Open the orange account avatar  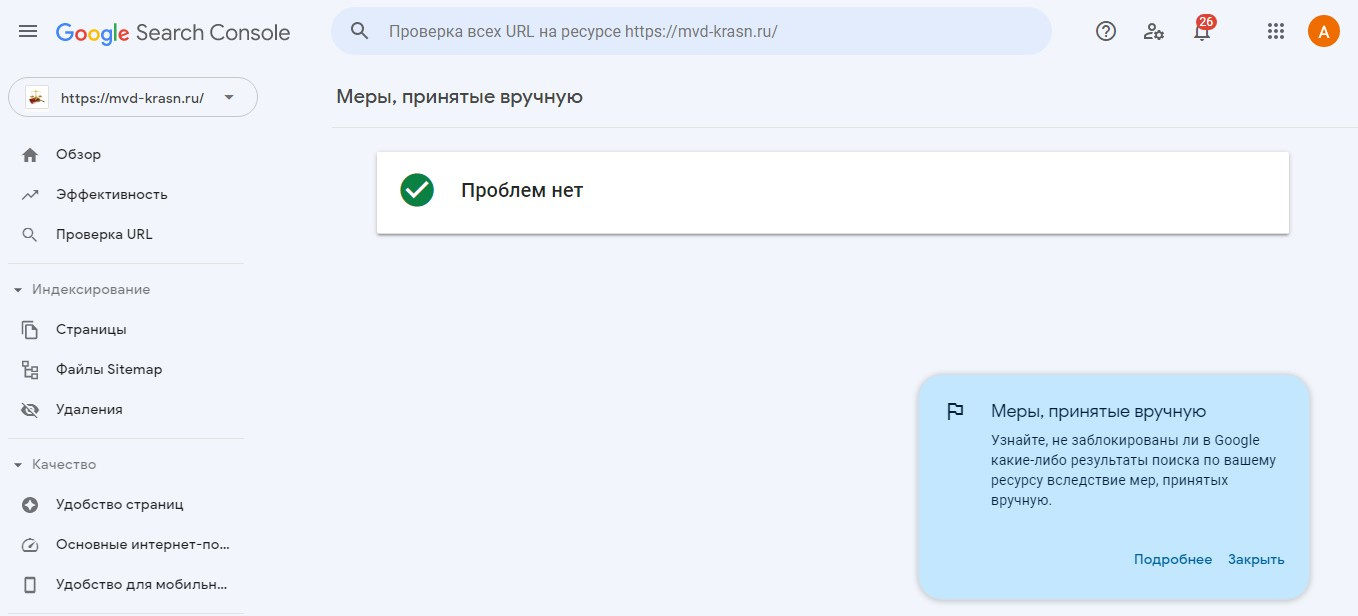[1323, 31]
